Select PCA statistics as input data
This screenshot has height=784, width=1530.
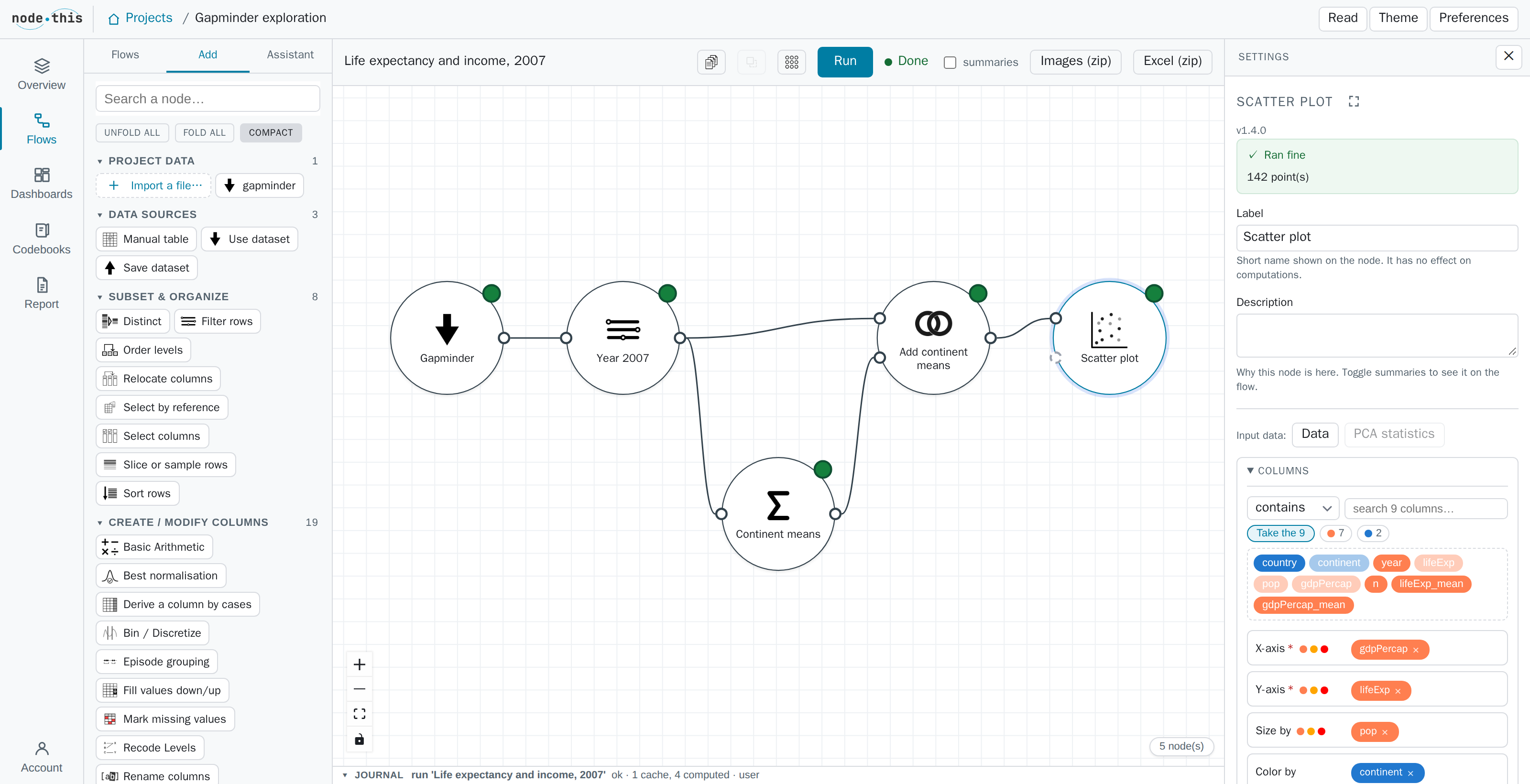pos(1393,434)
